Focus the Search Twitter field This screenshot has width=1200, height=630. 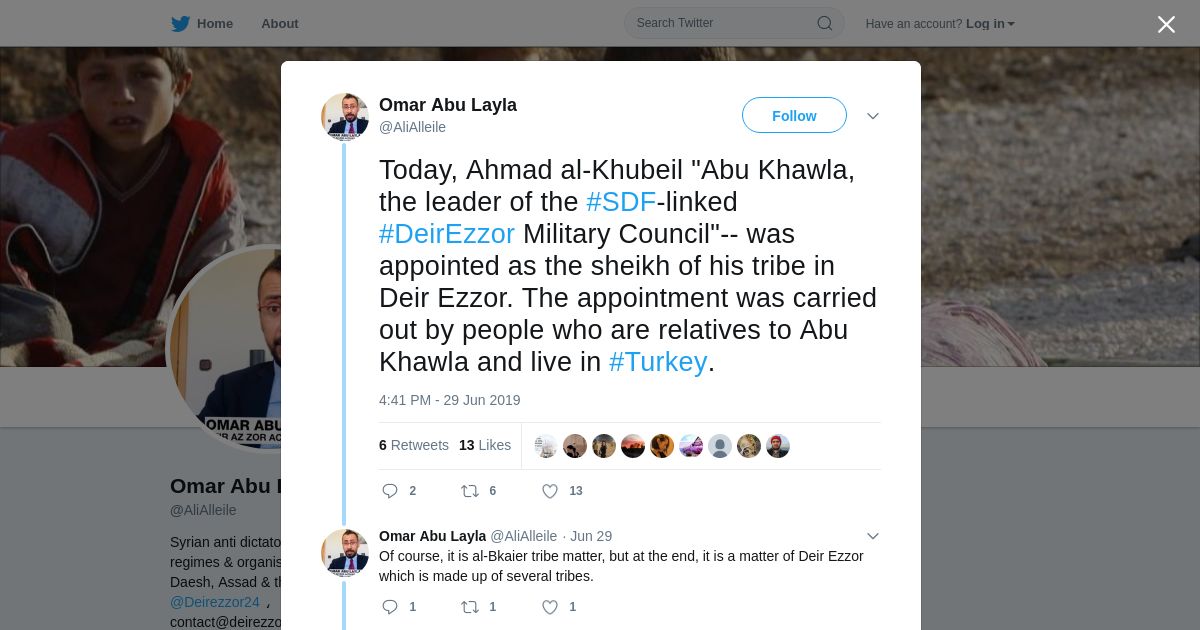click(720, 23)
